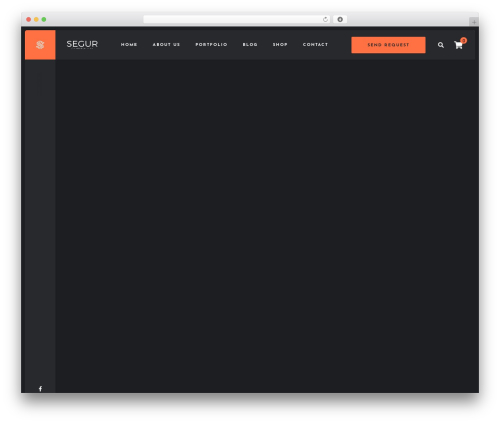Navigate to the Blog menu item

tap(250, 44)
